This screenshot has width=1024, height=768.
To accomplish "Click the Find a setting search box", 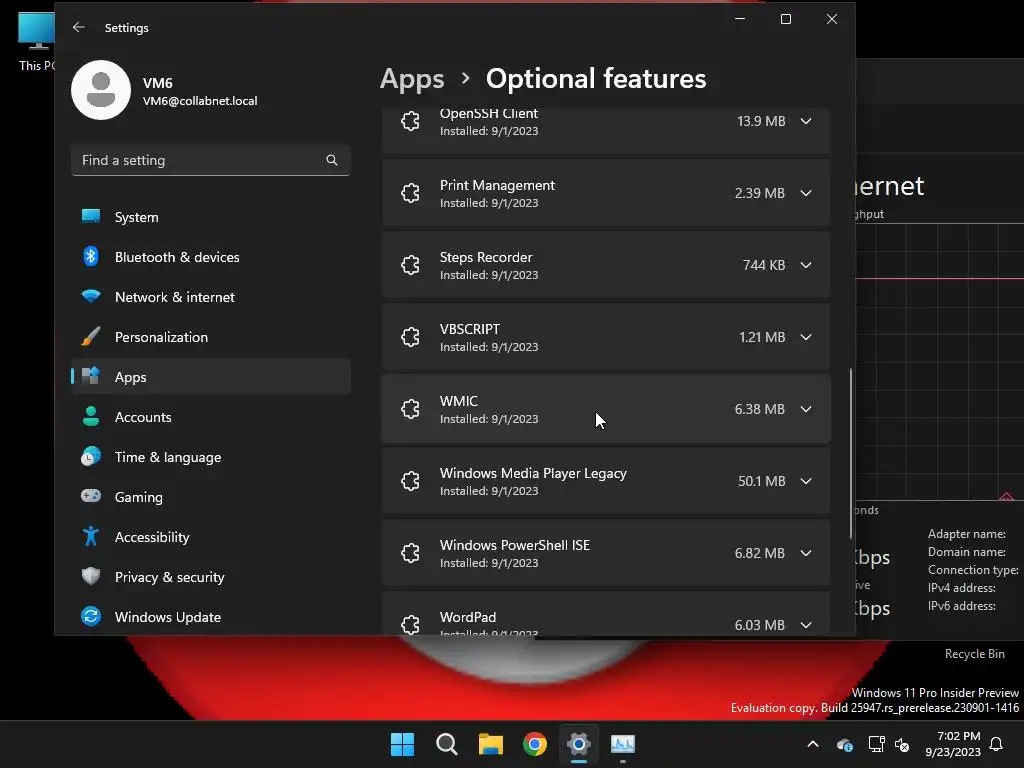I will tap(210, 160).
